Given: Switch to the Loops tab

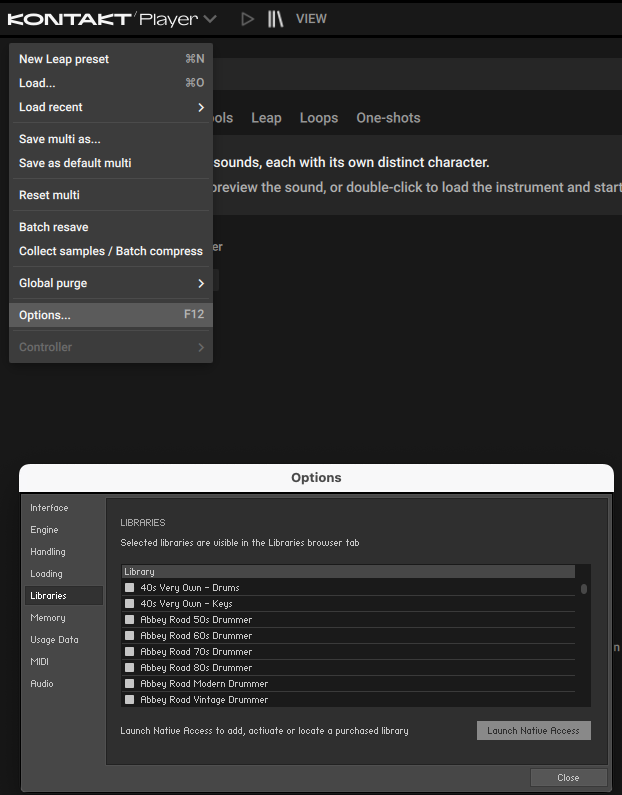Looking at the screenshot, I should [319, 118].
